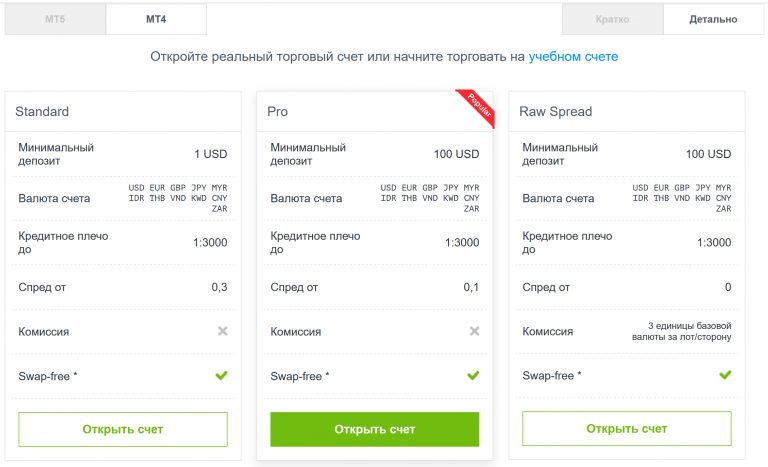Screen dimensions: 768x467
Task: Click the 1:3000 leverage value in Pro card
Action: coord(462,243)
